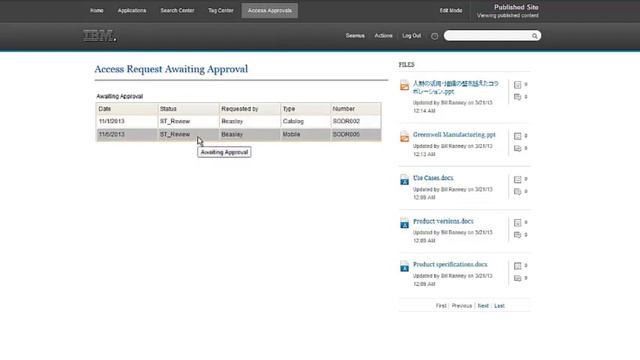Open Product versions.docx

(x=443, y=221)
